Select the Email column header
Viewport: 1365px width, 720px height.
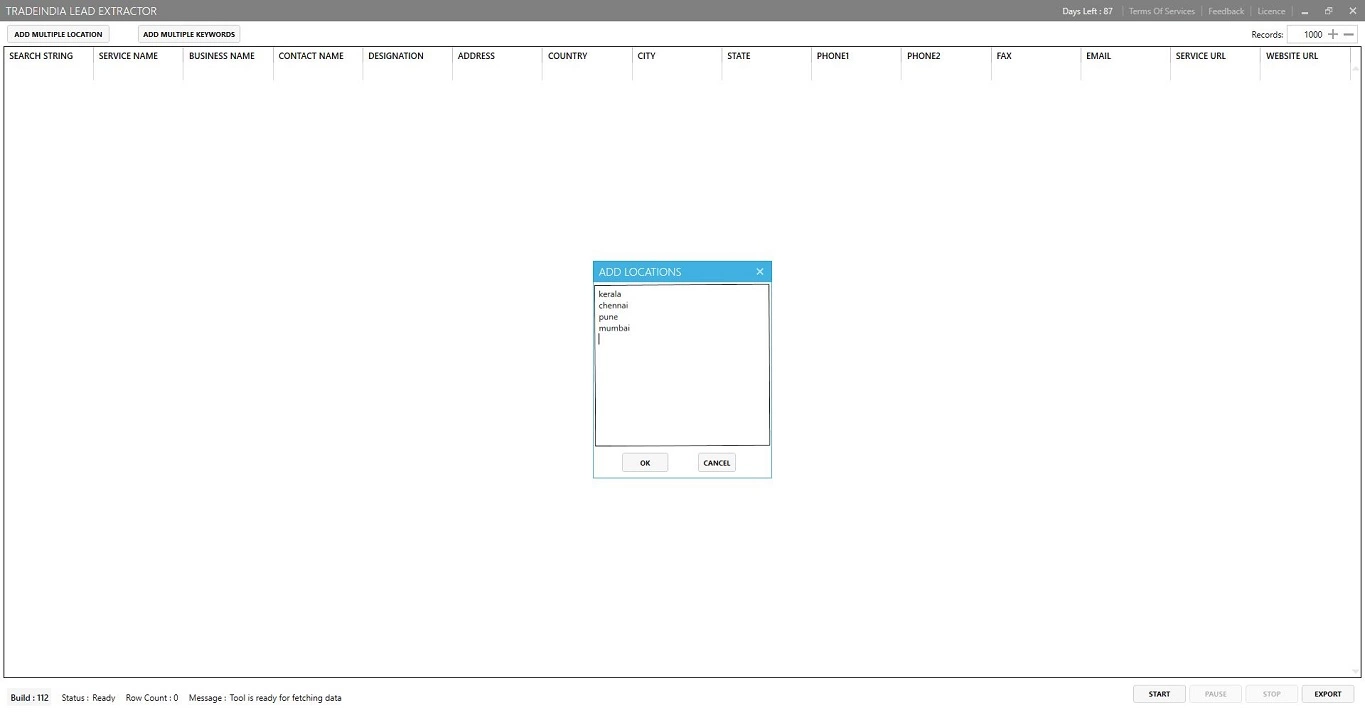(x=1098, y=56)
